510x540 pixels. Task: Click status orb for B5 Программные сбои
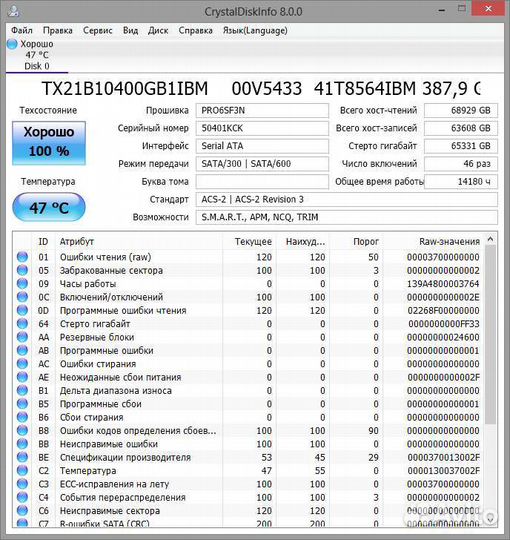pos(22,404)
